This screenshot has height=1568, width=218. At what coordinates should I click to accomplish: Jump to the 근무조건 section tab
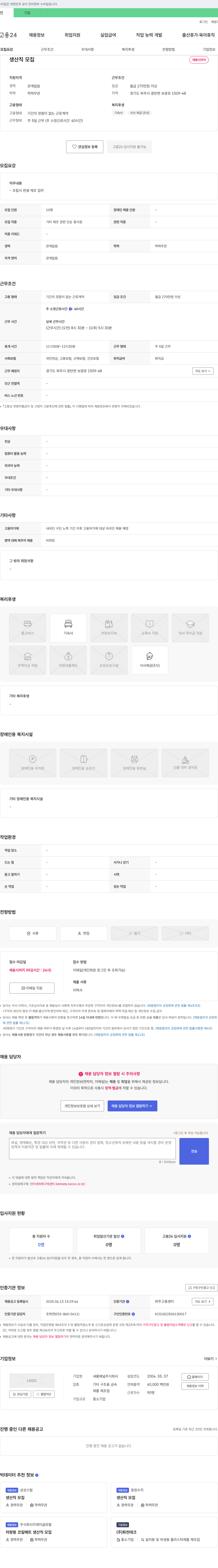pos(47,49)
